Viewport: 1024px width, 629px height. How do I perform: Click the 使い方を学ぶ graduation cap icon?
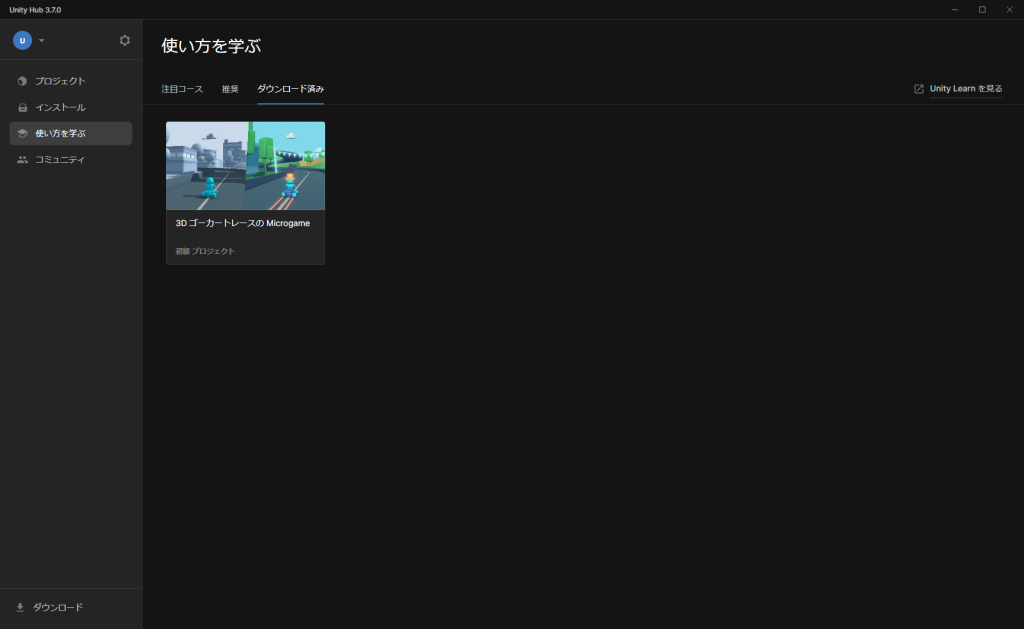click(x=22, y=133)
